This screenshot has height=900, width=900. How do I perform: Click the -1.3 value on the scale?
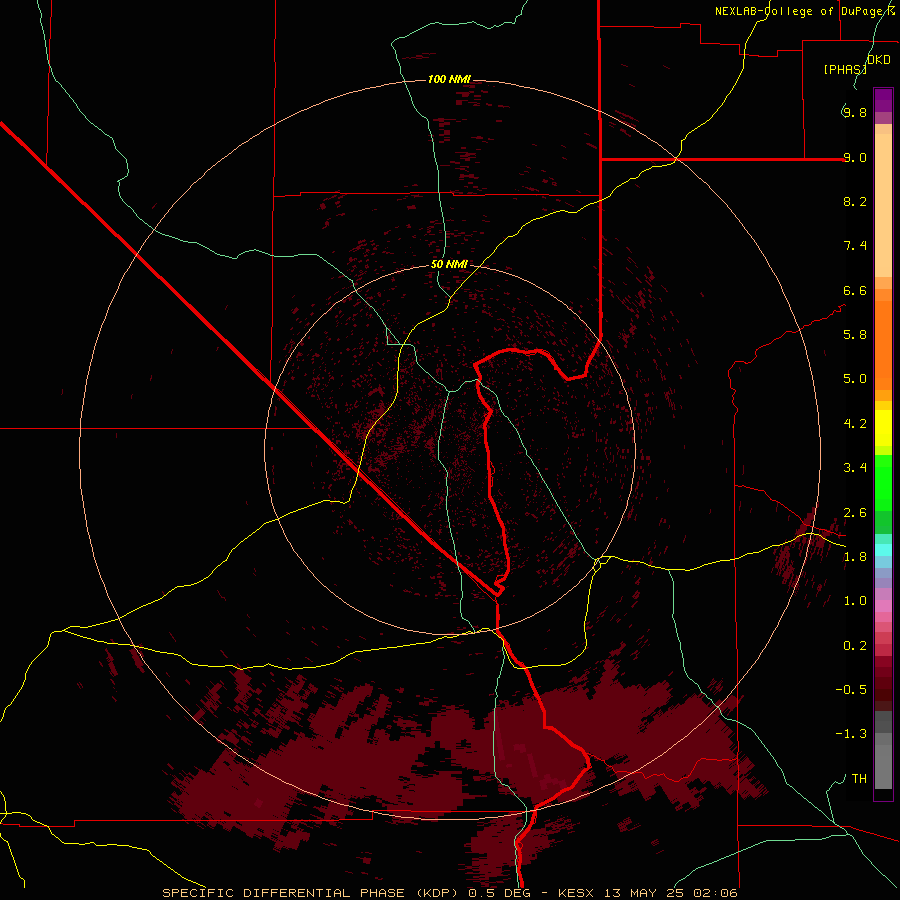pos(851,734)
